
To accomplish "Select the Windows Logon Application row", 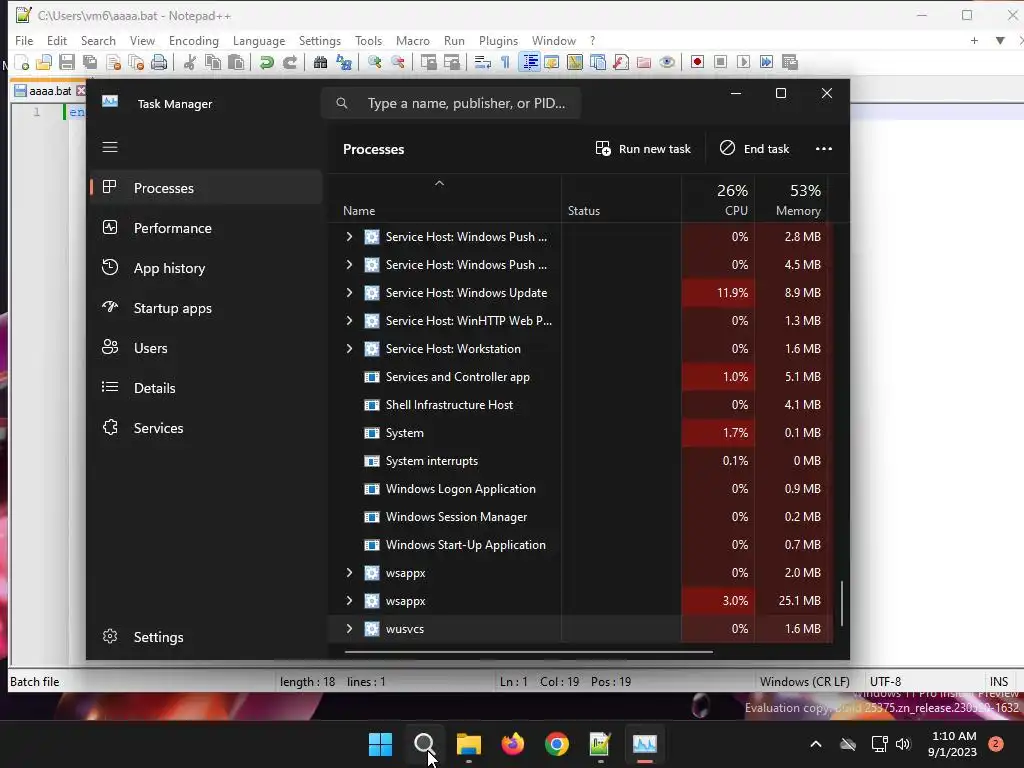I will [580, 489].
